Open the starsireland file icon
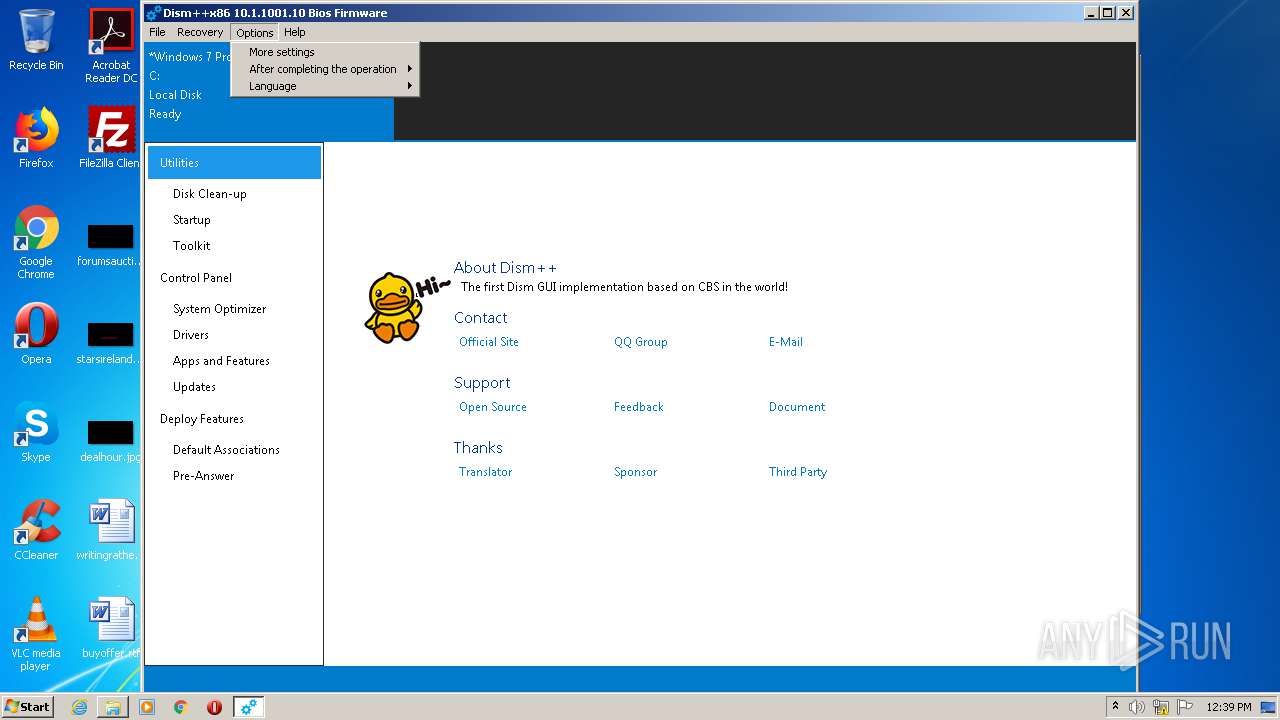Viewport: 1280px width, 720px height. coord(111,342)
